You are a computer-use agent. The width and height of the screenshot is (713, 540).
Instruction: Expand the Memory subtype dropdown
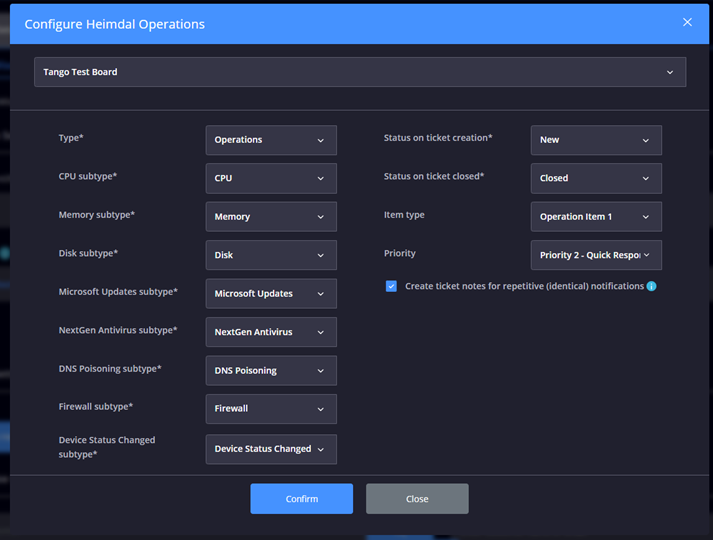(x=271, y=217)
